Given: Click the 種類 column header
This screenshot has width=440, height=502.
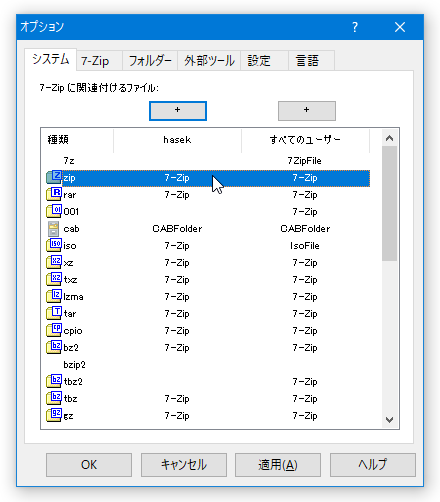Looking at the screenshot, I should pyautogui.click(x=77, y=140).
